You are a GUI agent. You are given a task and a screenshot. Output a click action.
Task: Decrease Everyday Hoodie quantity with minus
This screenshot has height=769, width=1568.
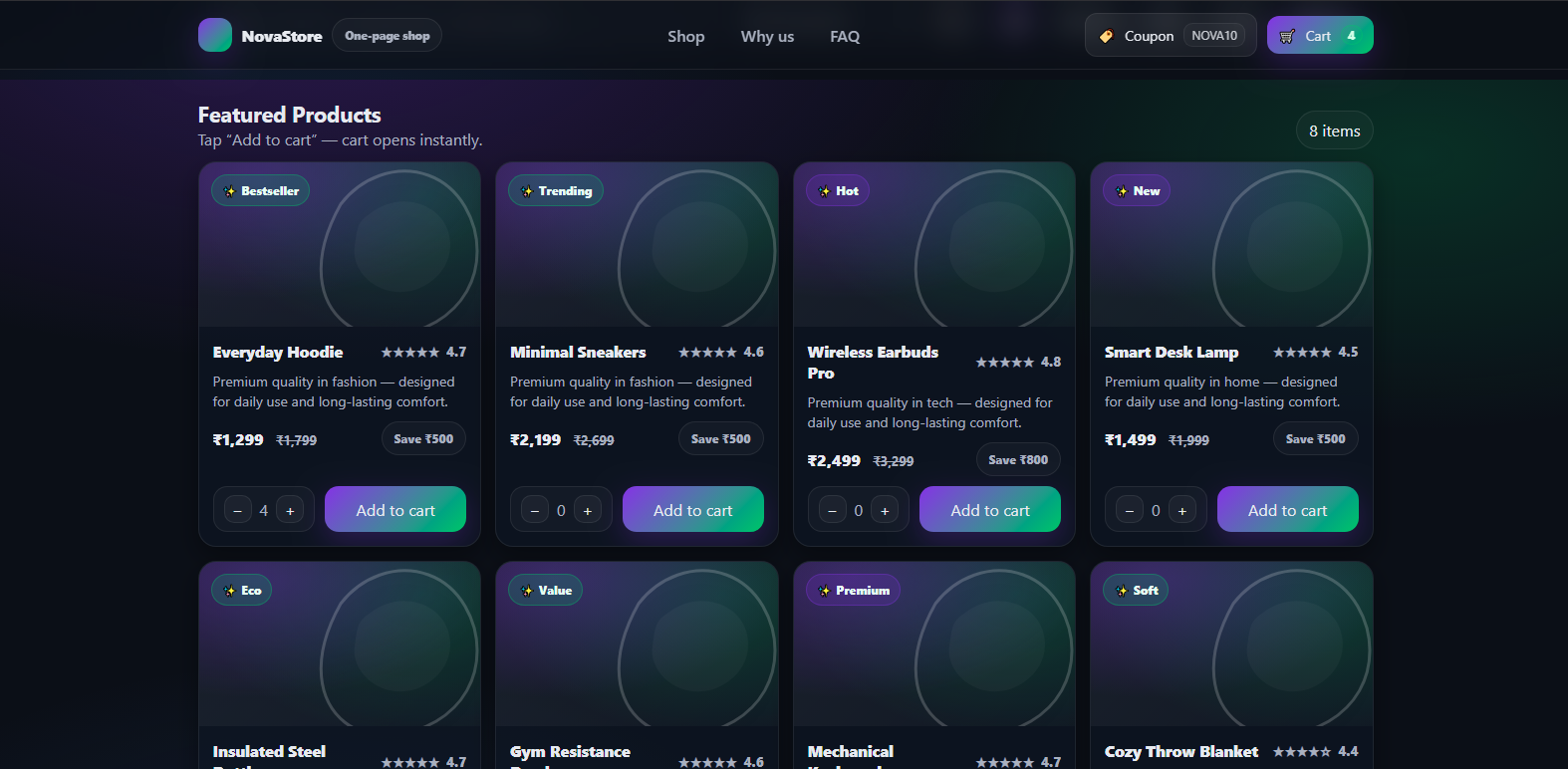point(237,510)
